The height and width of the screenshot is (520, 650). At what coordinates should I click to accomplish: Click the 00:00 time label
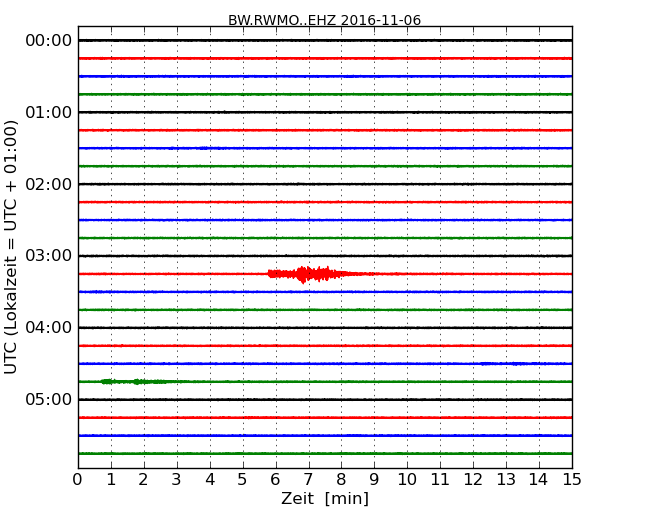[x=49, y=41]
